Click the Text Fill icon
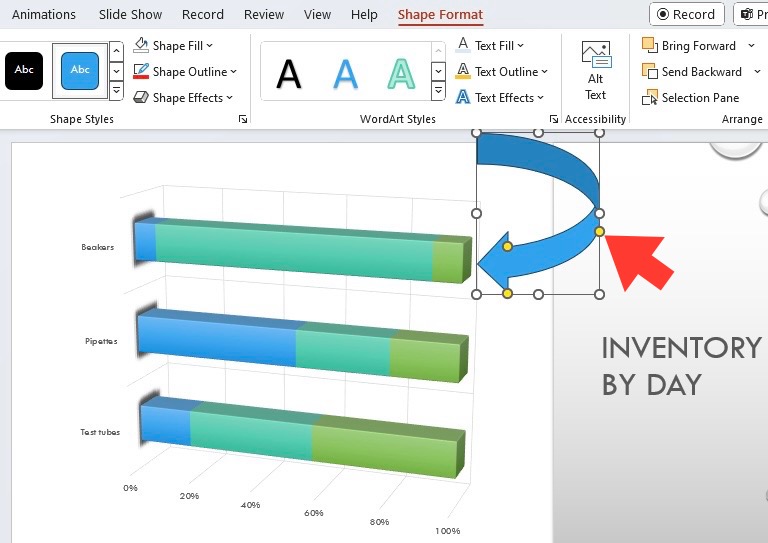 tap(463, 45)
